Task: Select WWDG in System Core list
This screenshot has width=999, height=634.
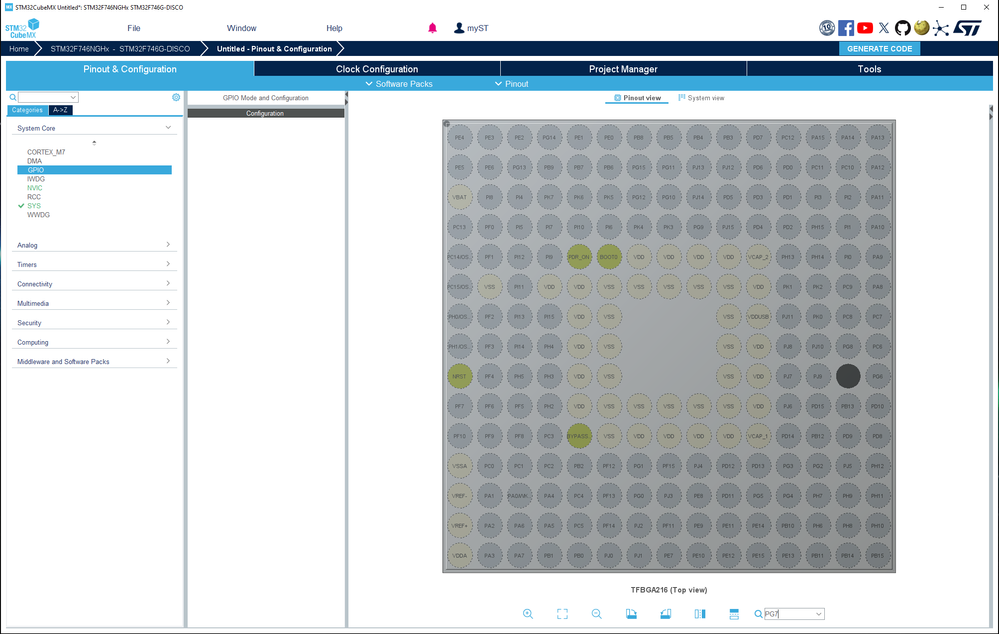Action: (38, 215)
